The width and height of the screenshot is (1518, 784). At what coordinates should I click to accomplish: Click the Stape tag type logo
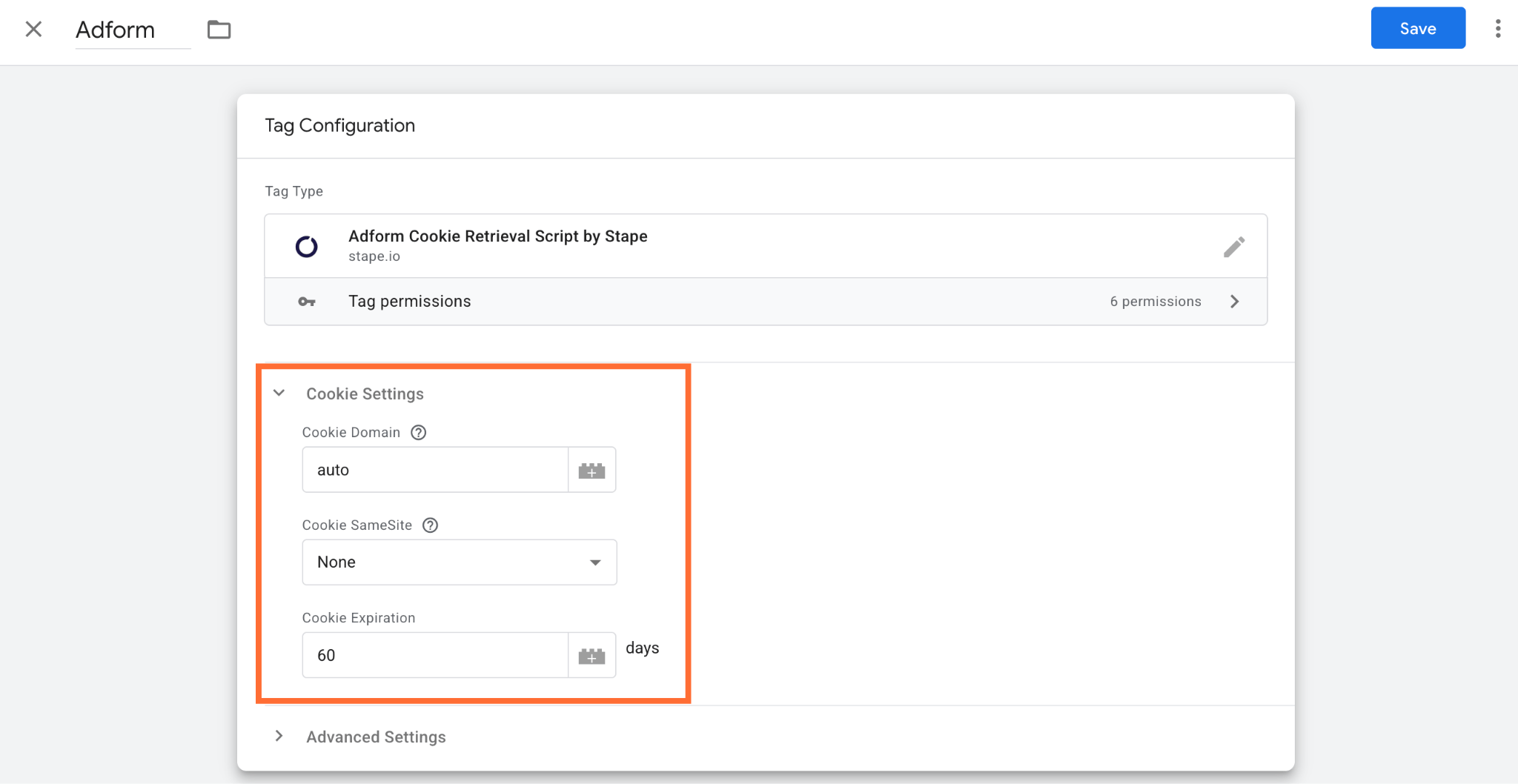(307, 246)
